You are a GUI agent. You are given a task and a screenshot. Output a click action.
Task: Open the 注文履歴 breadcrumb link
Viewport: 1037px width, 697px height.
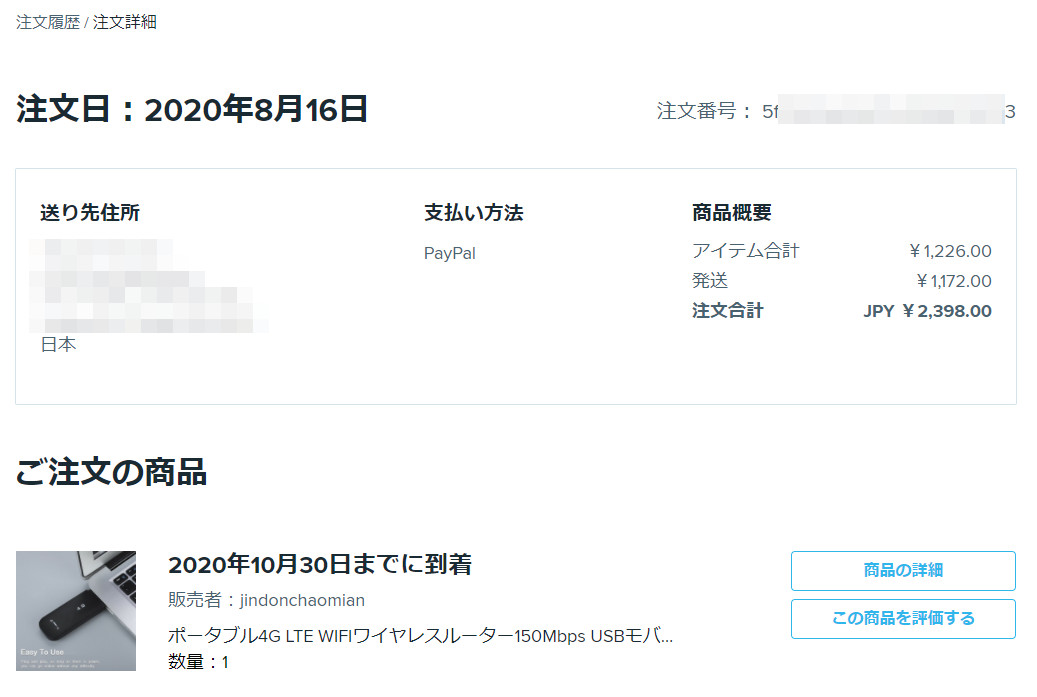pos(48,22)
